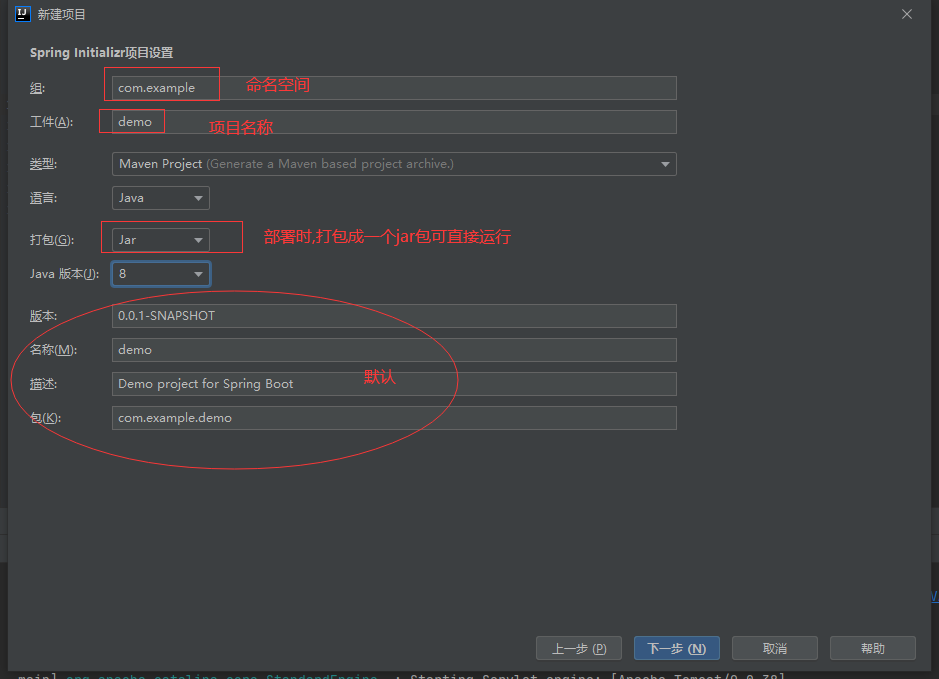Click the 包(K): label
939x679 pixels.
(46, 419)
